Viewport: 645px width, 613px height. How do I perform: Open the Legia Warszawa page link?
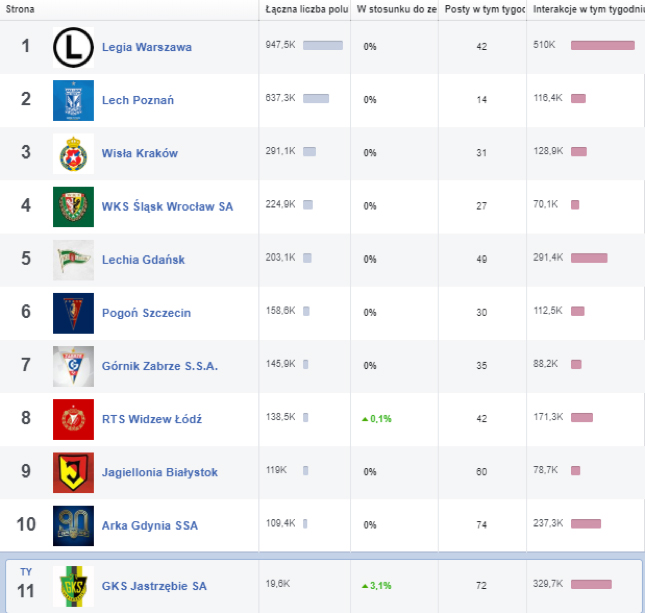point(147,47)
